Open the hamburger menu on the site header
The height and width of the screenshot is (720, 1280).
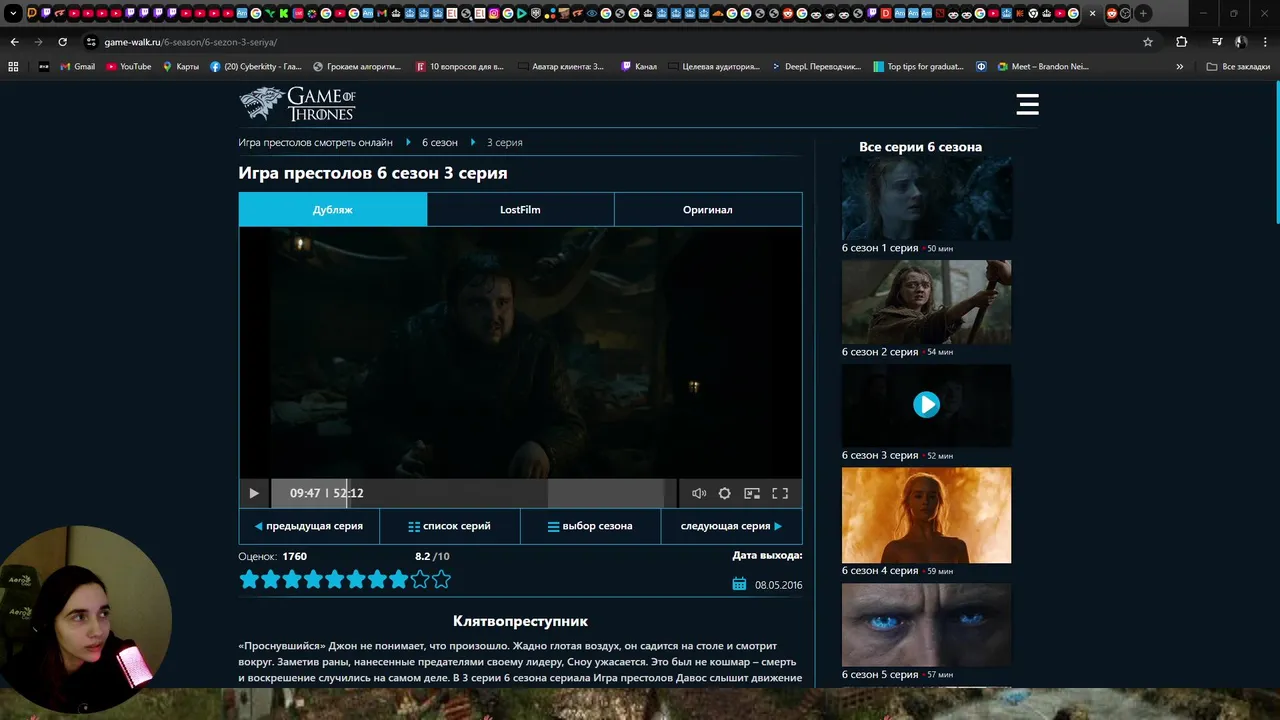tap(1027, 104)
